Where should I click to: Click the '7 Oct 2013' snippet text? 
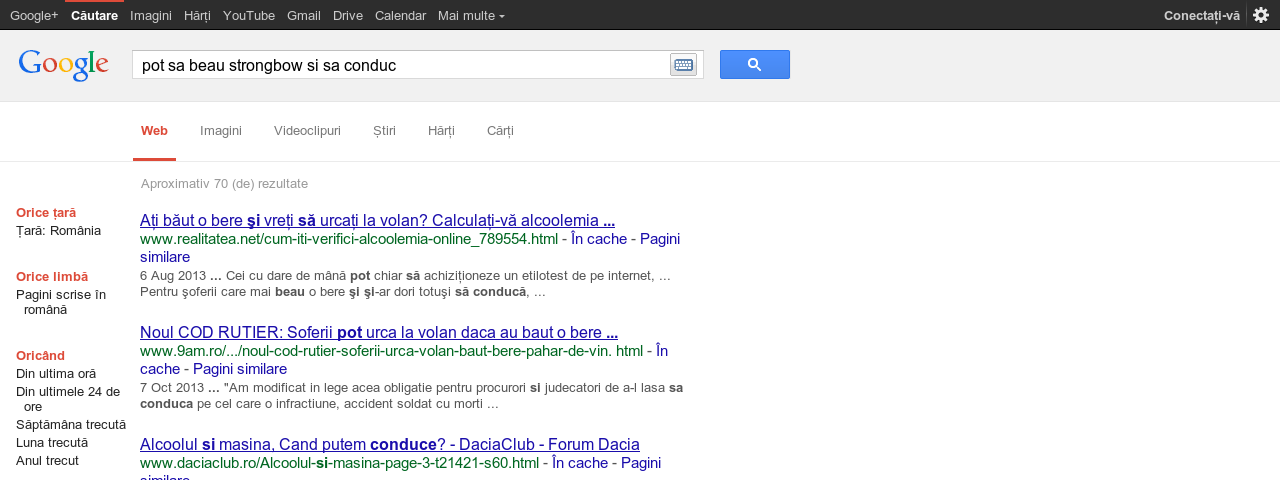172,387
